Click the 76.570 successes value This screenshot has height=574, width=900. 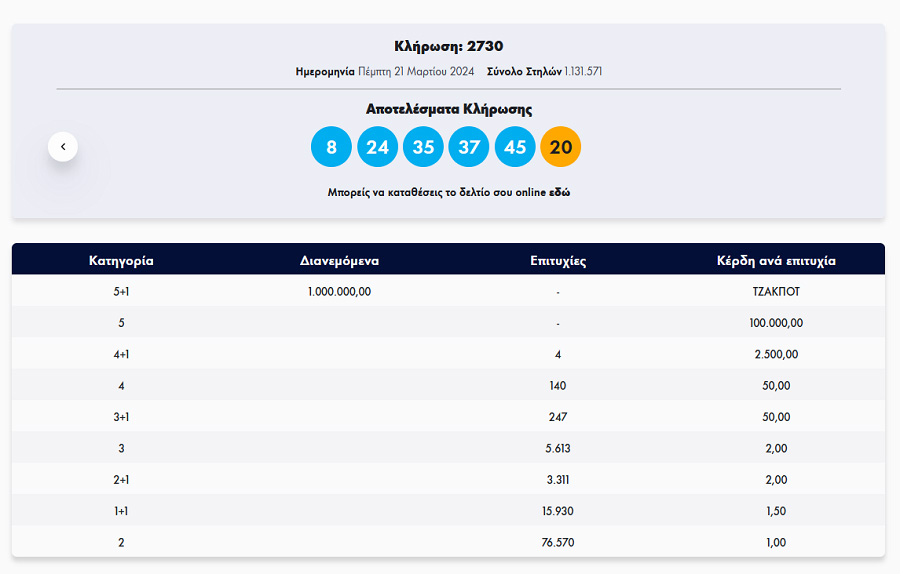coord(557,542)
